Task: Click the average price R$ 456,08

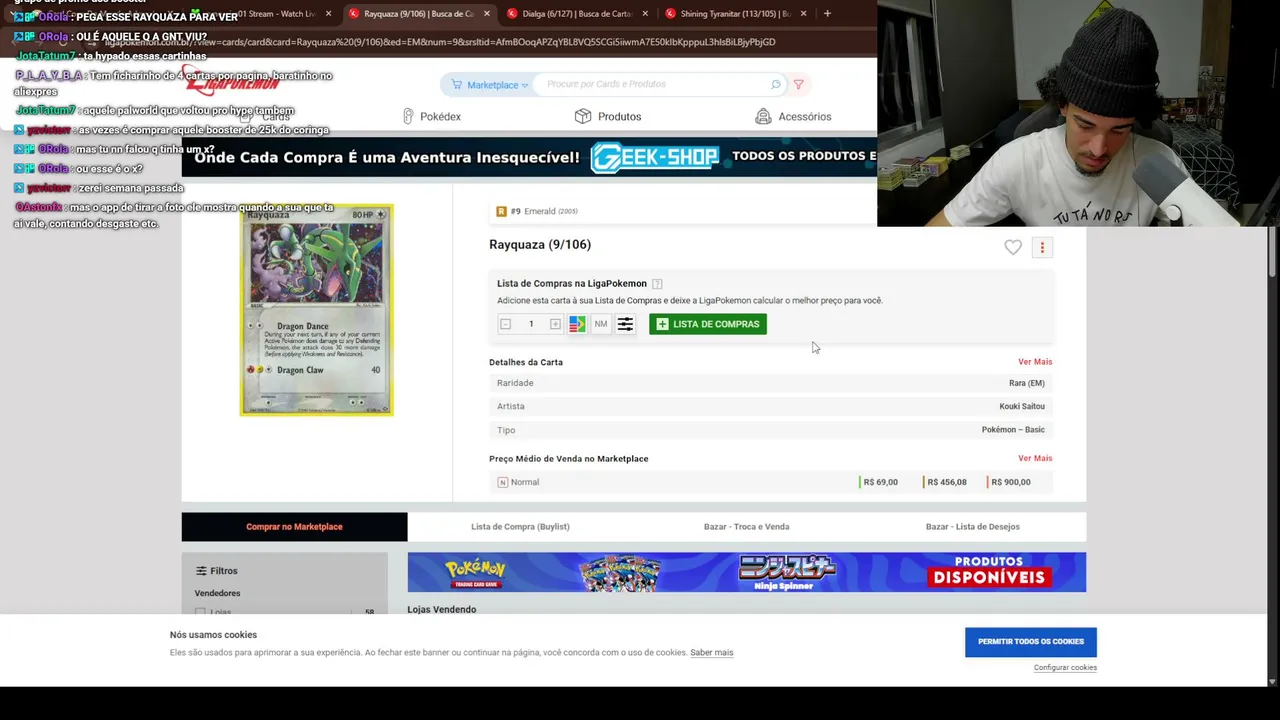Action: [x=946, y=482]
